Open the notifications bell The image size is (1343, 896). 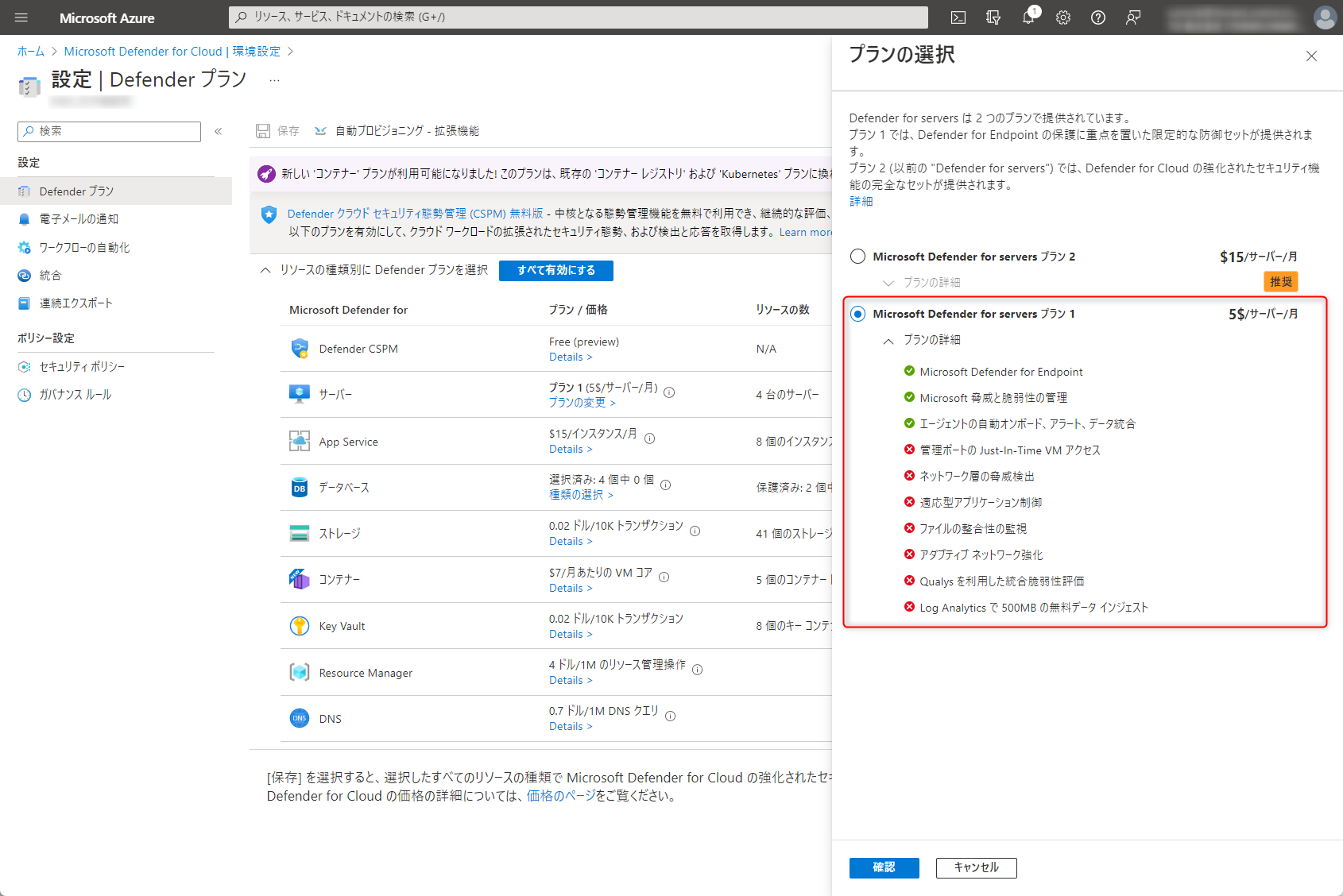click(x=1028, y=17)
